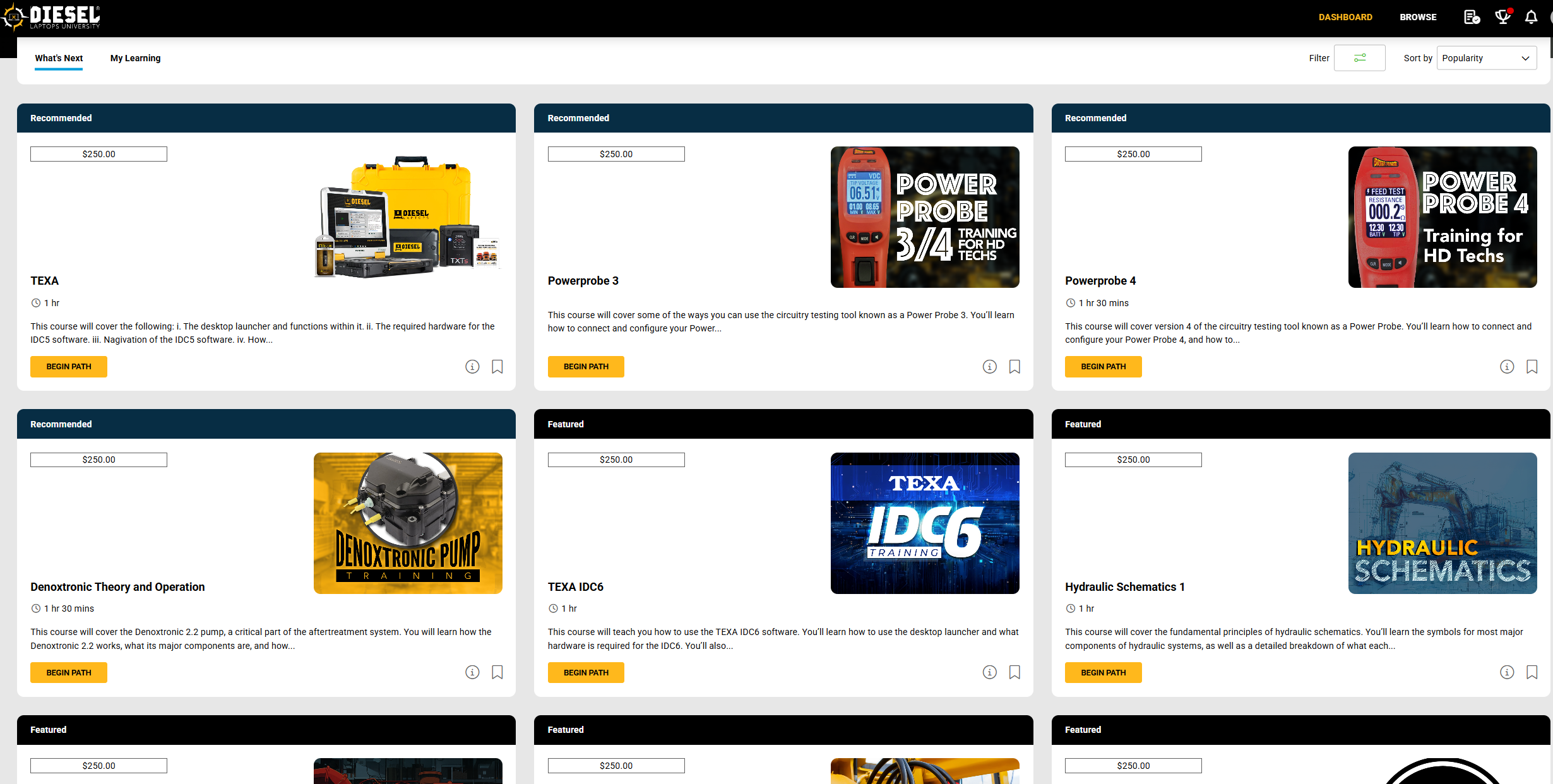Image resolution: width=1553 pixels, height=784 pixels.
Task: Open the Power Probe 3/4 training thumbnail
Action: pyautogui.click(x=925, y=217)
